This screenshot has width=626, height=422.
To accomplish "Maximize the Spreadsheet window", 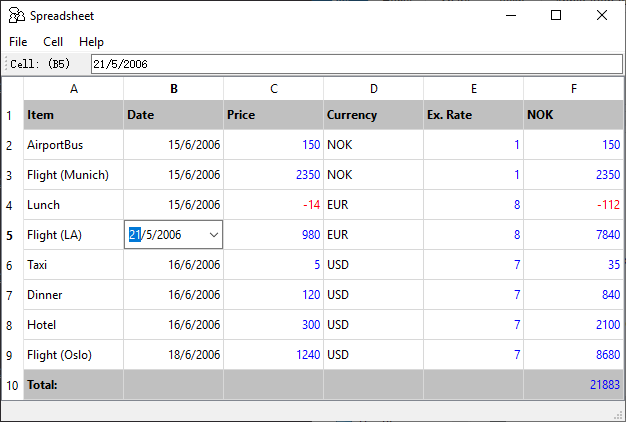I will pyautogui.click(x=556, y=16).
